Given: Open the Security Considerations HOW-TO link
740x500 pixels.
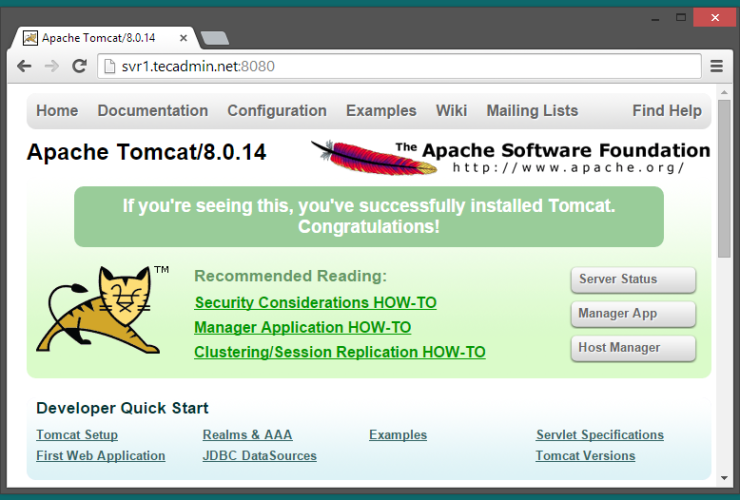Looking at the screenshot, I should 315,303.
